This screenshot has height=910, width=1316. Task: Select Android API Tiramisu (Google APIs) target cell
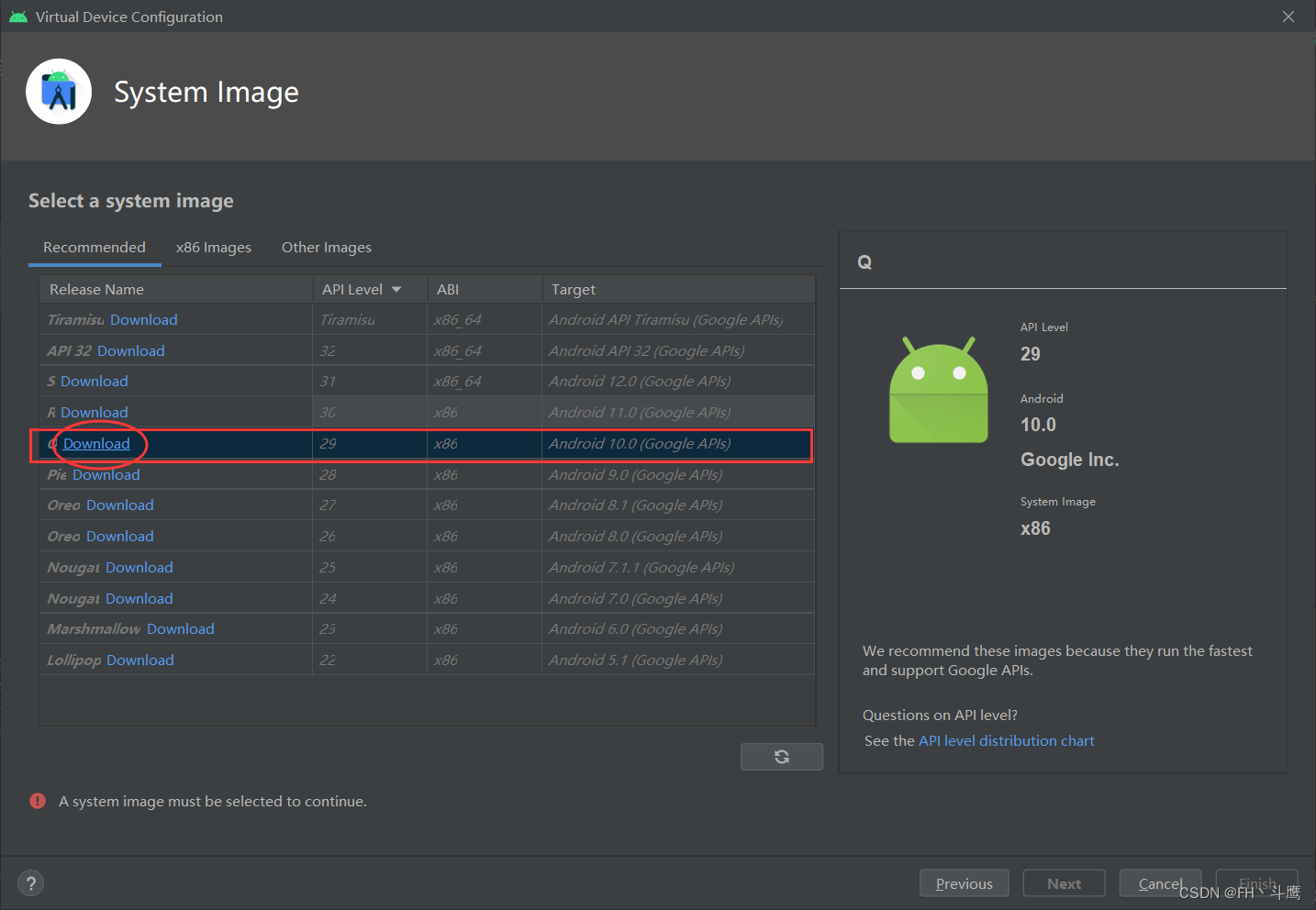(678, 320)
